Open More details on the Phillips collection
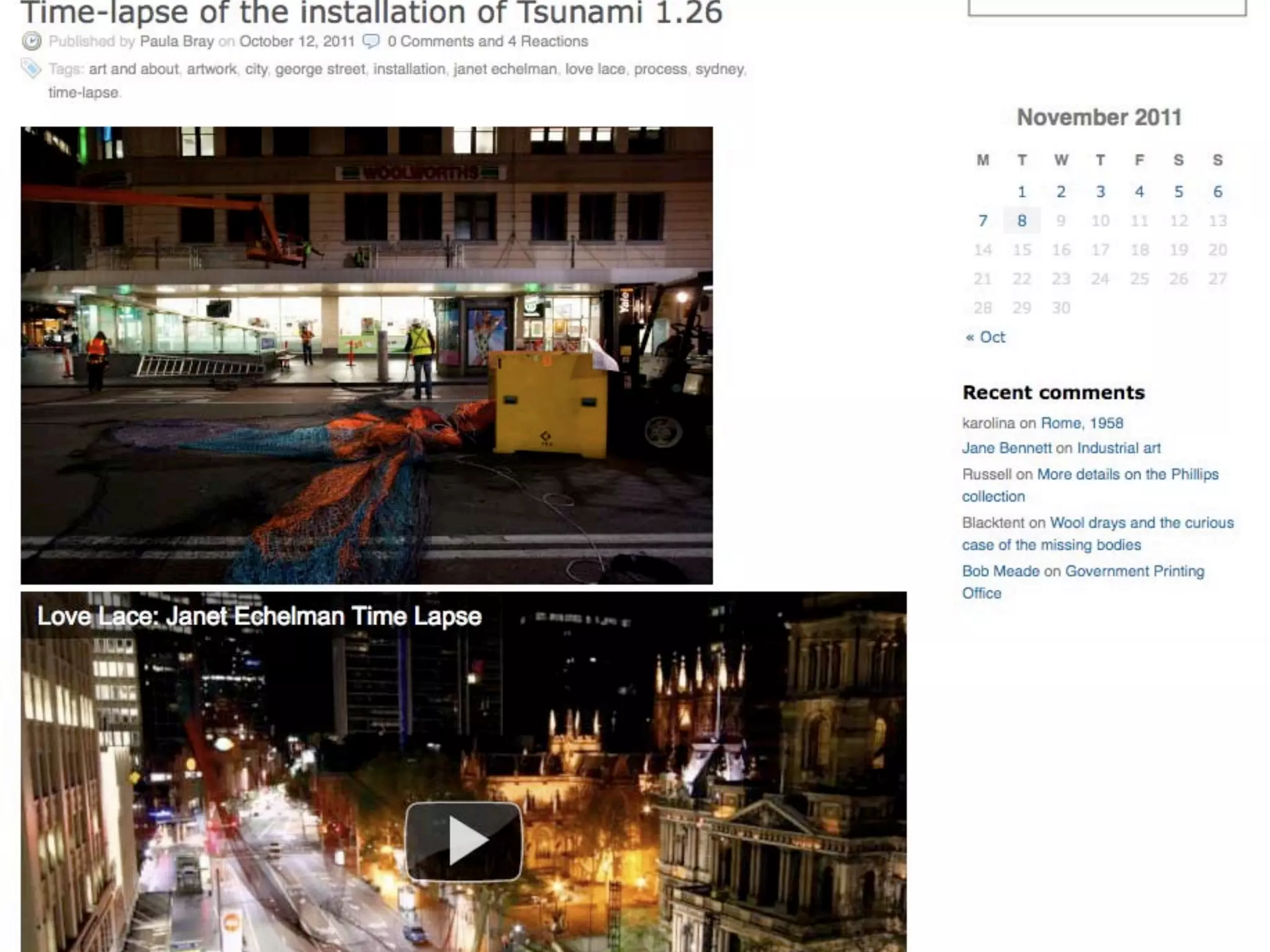The height and width of the screenshot is (952, 1270). point(1127,474)
